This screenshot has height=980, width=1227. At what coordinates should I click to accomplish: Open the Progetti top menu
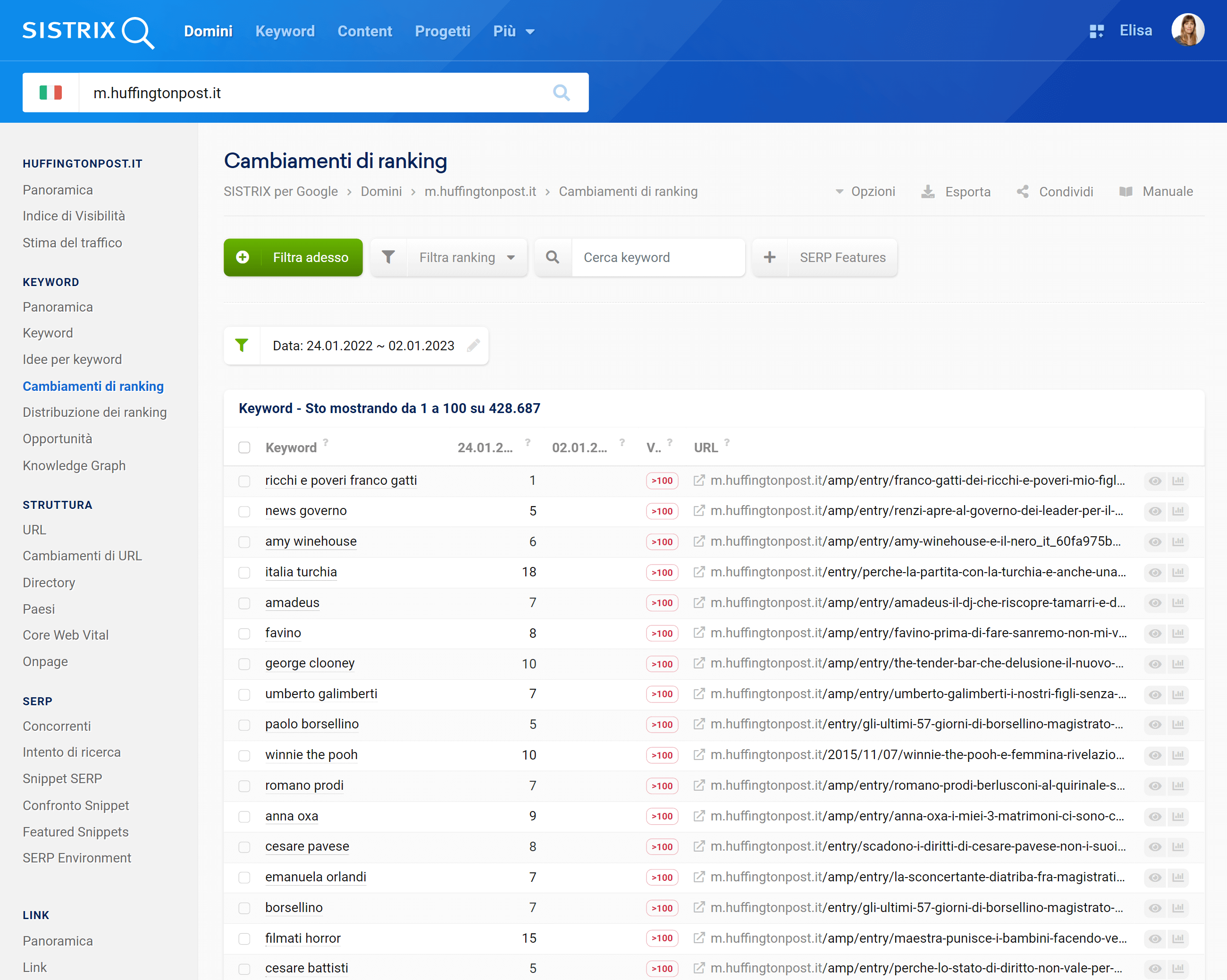point(442,31)
